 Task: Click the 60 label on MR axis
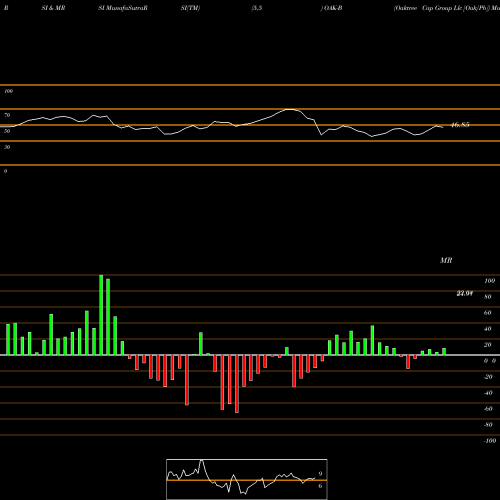pyautogui.click(x=488, y=313)
